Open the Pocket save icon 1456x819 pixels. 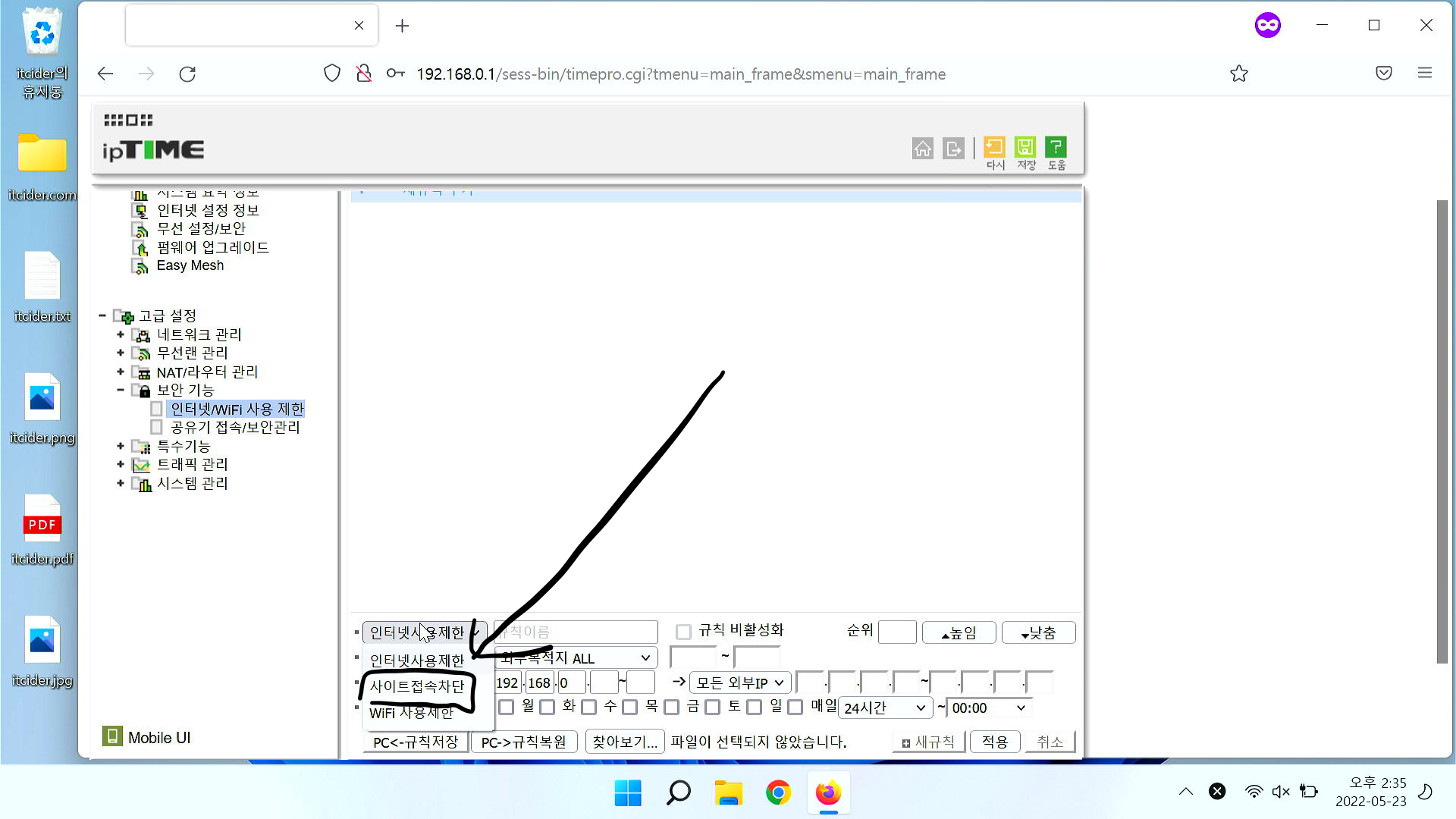[1384, 74]
